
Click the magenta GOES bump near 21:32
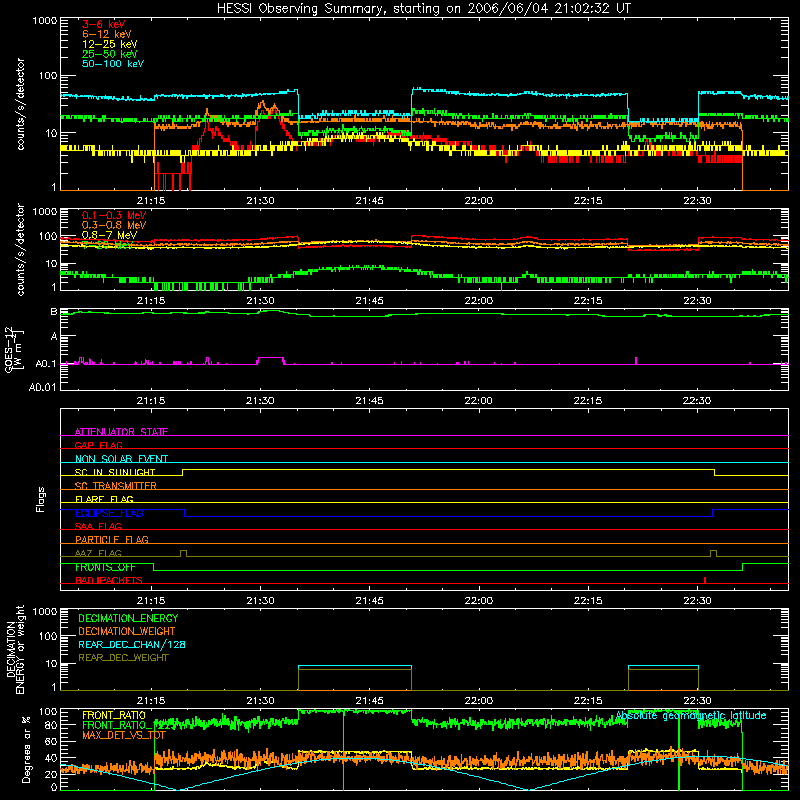point(271,361)
